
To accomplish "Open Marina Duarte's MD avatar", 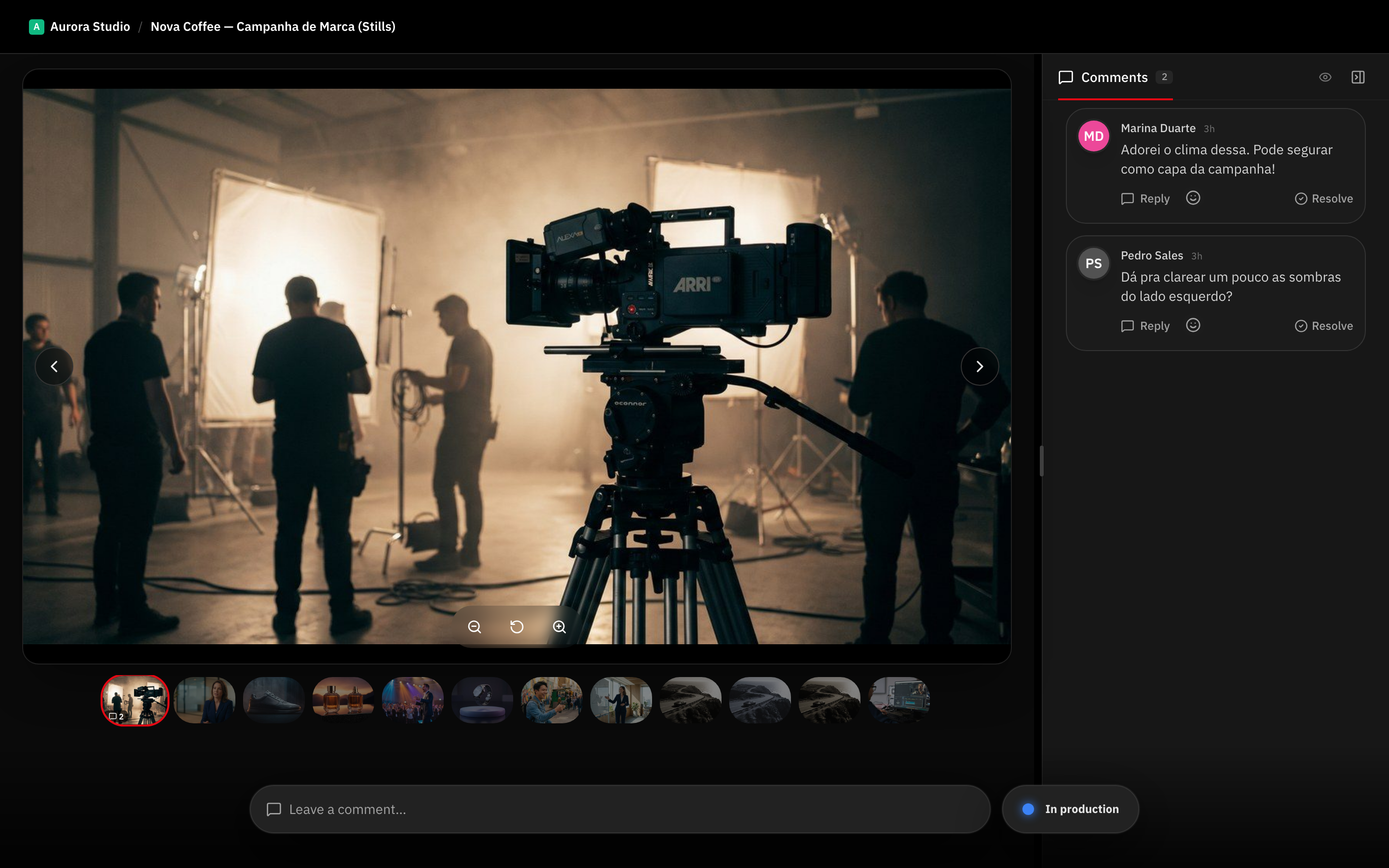I will (x=1093, y=136).
